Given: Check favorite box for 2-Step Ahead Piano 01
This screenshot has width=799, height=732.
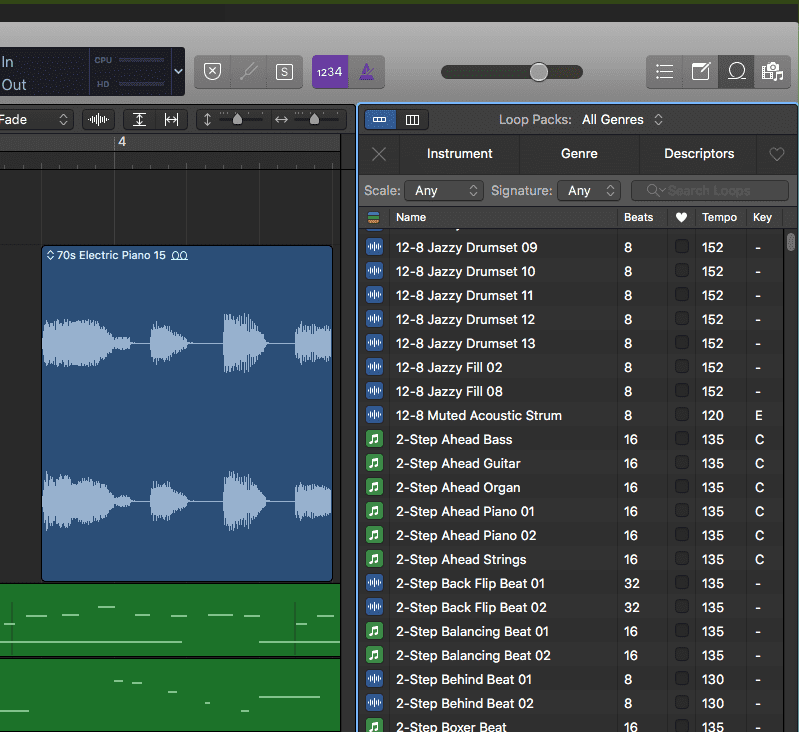Looking at the screenshot, I should point(682,510).
